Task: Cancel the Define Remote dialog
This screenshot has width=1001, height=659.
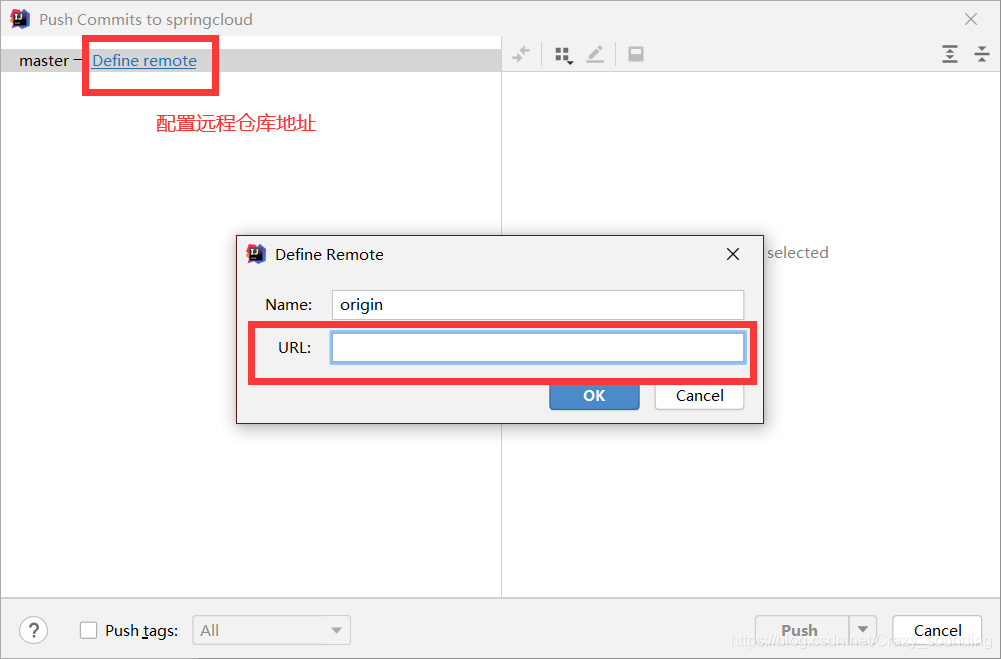Action: coord(699,395)
